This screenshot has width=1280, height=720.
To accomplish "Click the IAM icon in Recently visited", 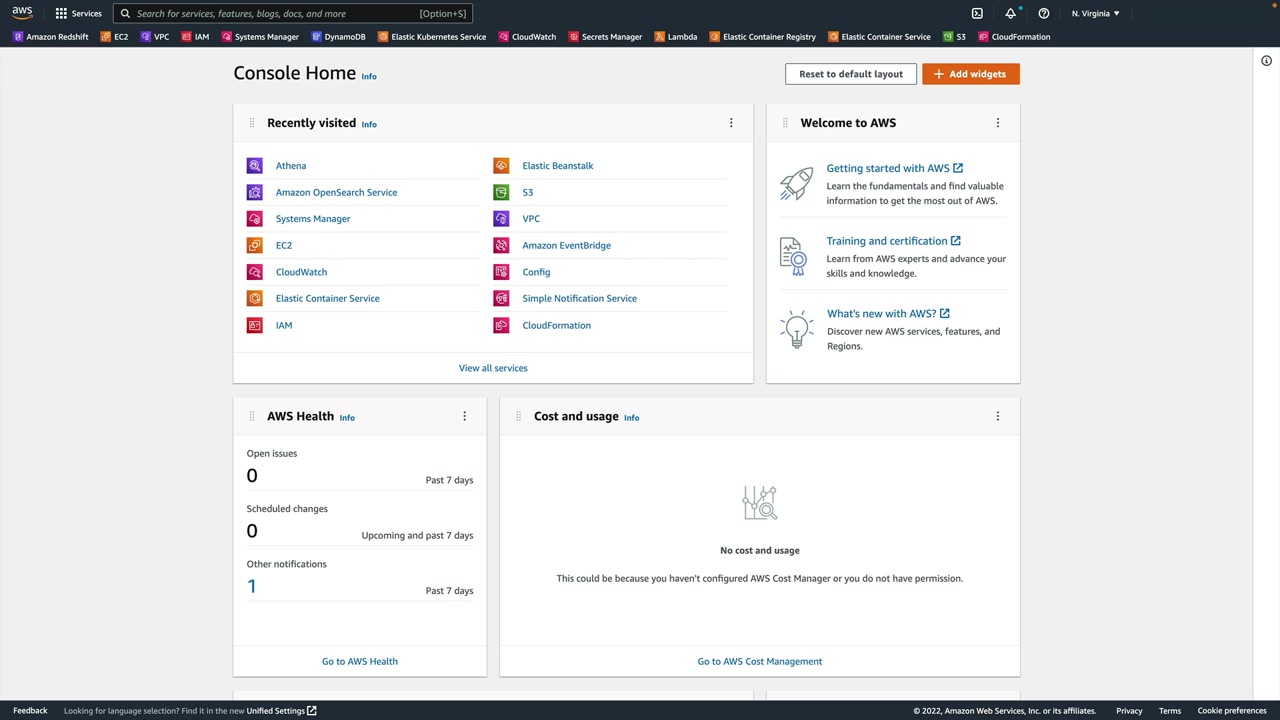I will 255,325.
